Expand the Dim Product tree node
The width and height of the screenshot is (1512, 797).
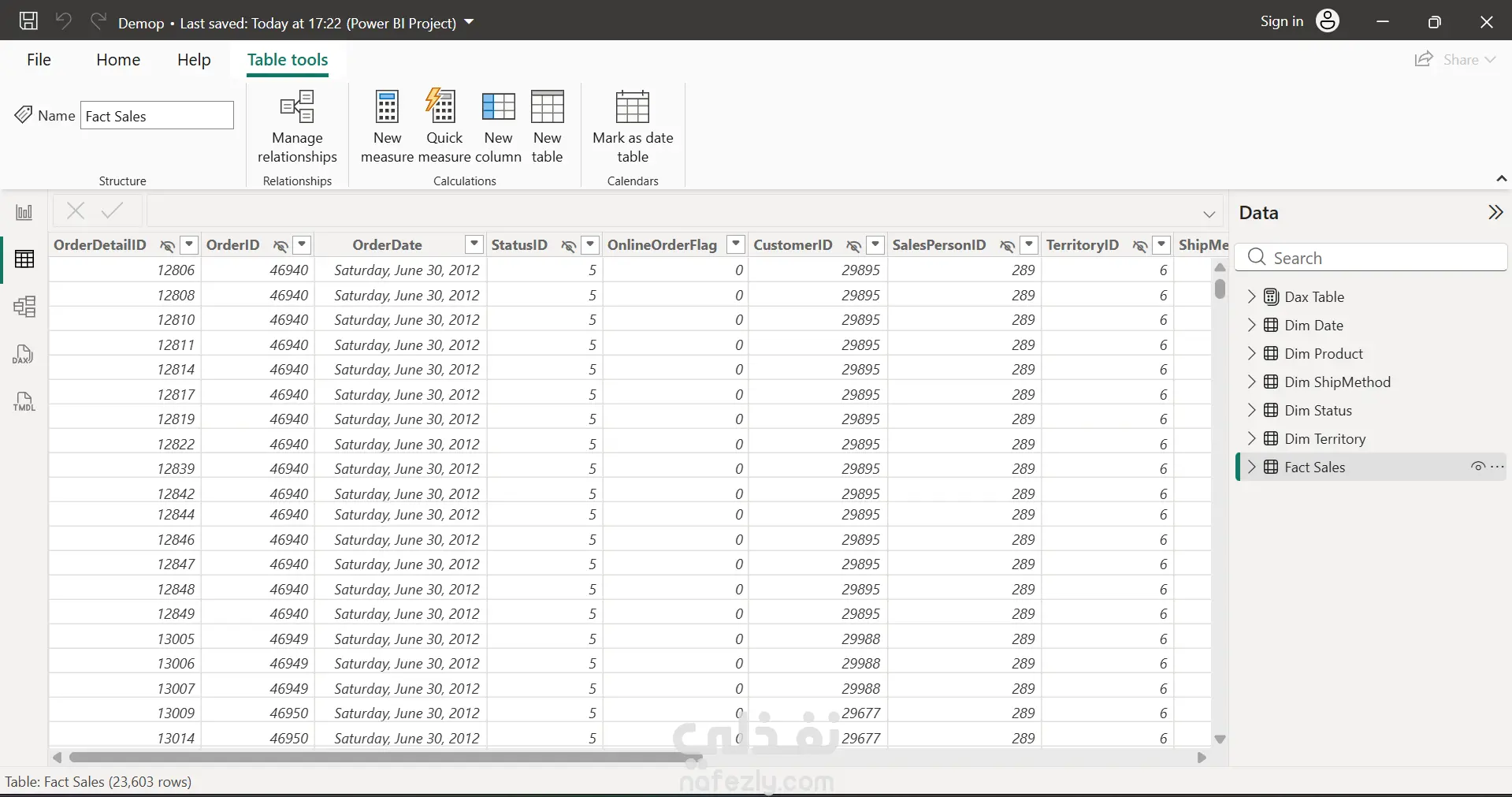click(1251, 354)
